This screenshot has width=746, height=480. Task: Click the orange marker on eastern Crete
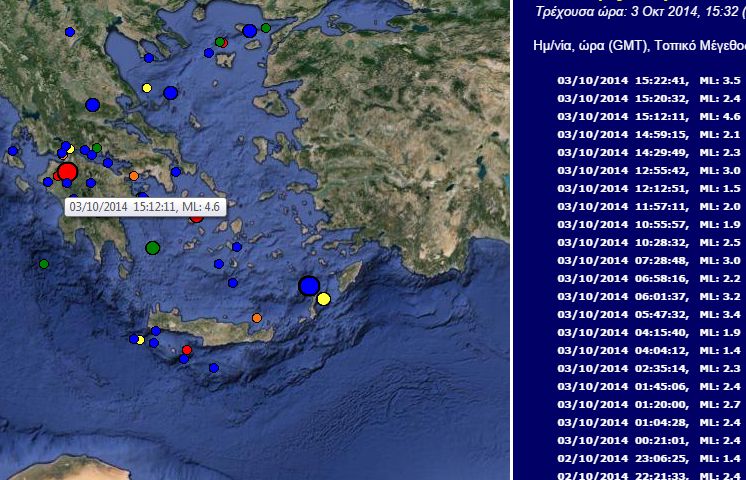pyautogui.click(x=257, y=318)
